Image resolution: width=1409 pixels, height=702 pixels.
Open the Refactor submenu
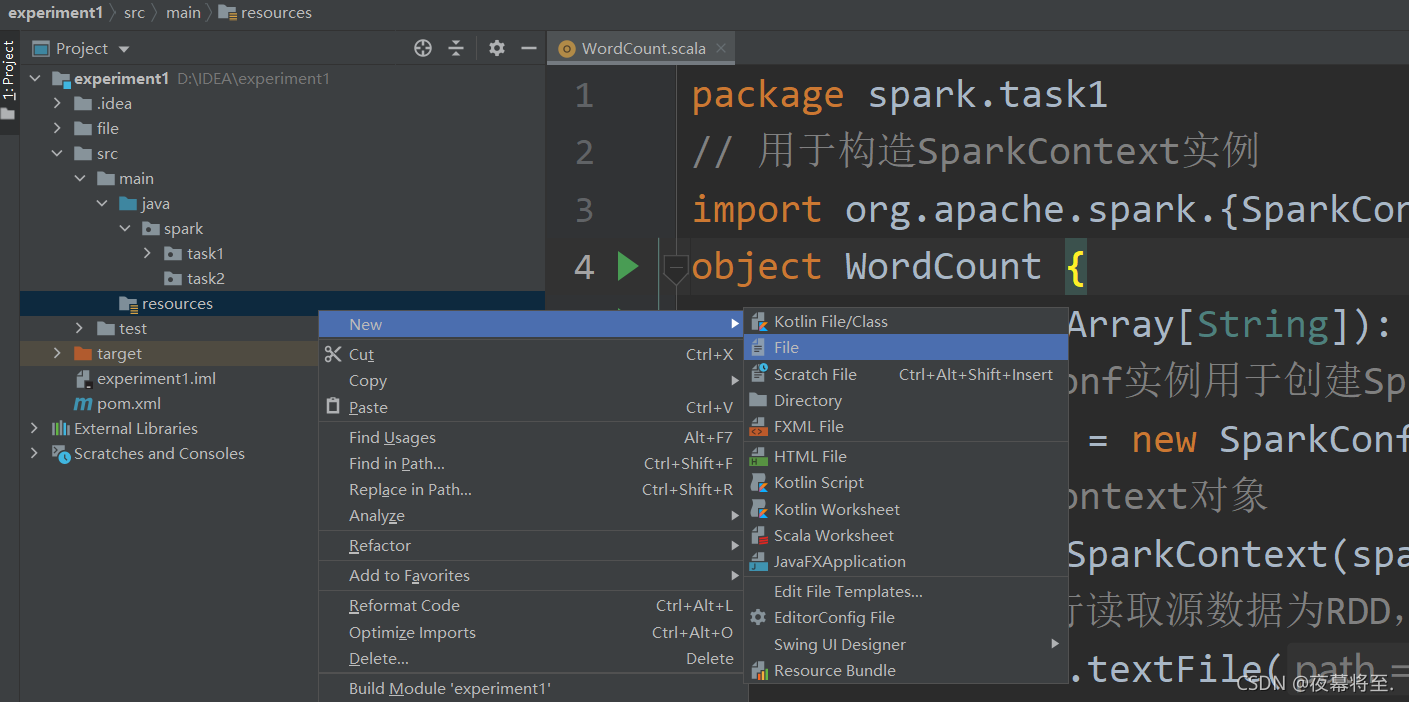click(531, 545)
